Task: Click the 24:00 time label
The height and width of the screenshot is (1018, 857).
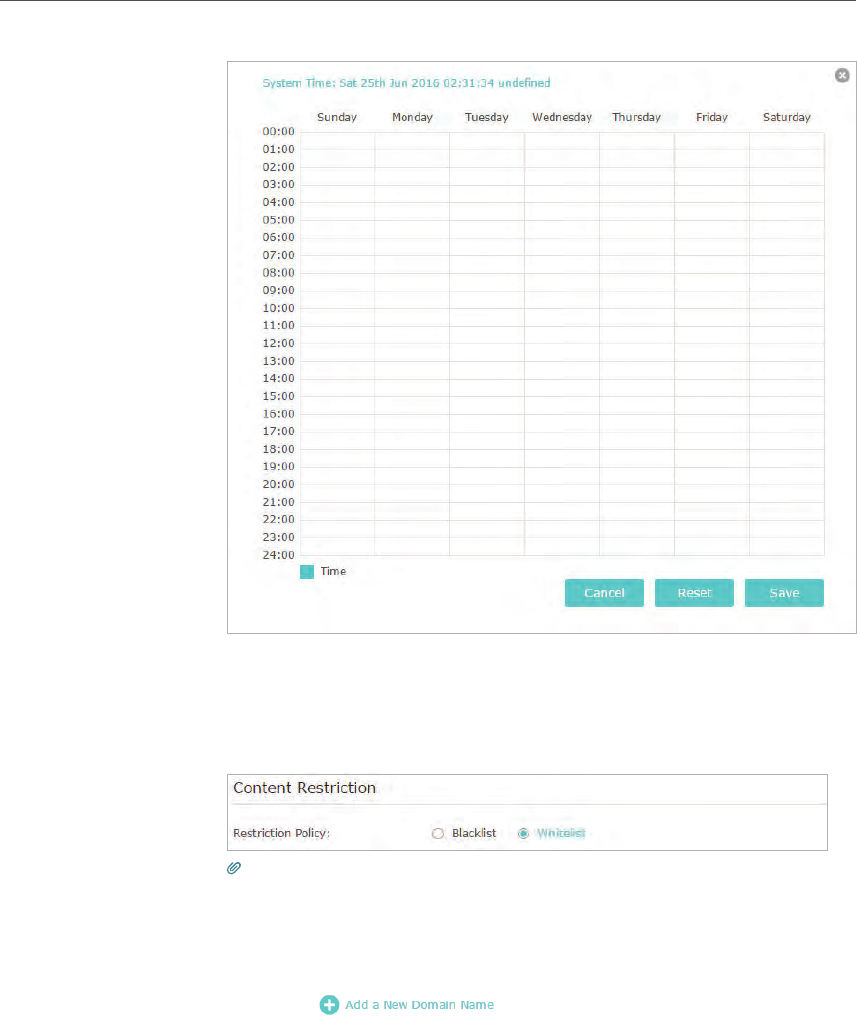Action: coord(279,554)
